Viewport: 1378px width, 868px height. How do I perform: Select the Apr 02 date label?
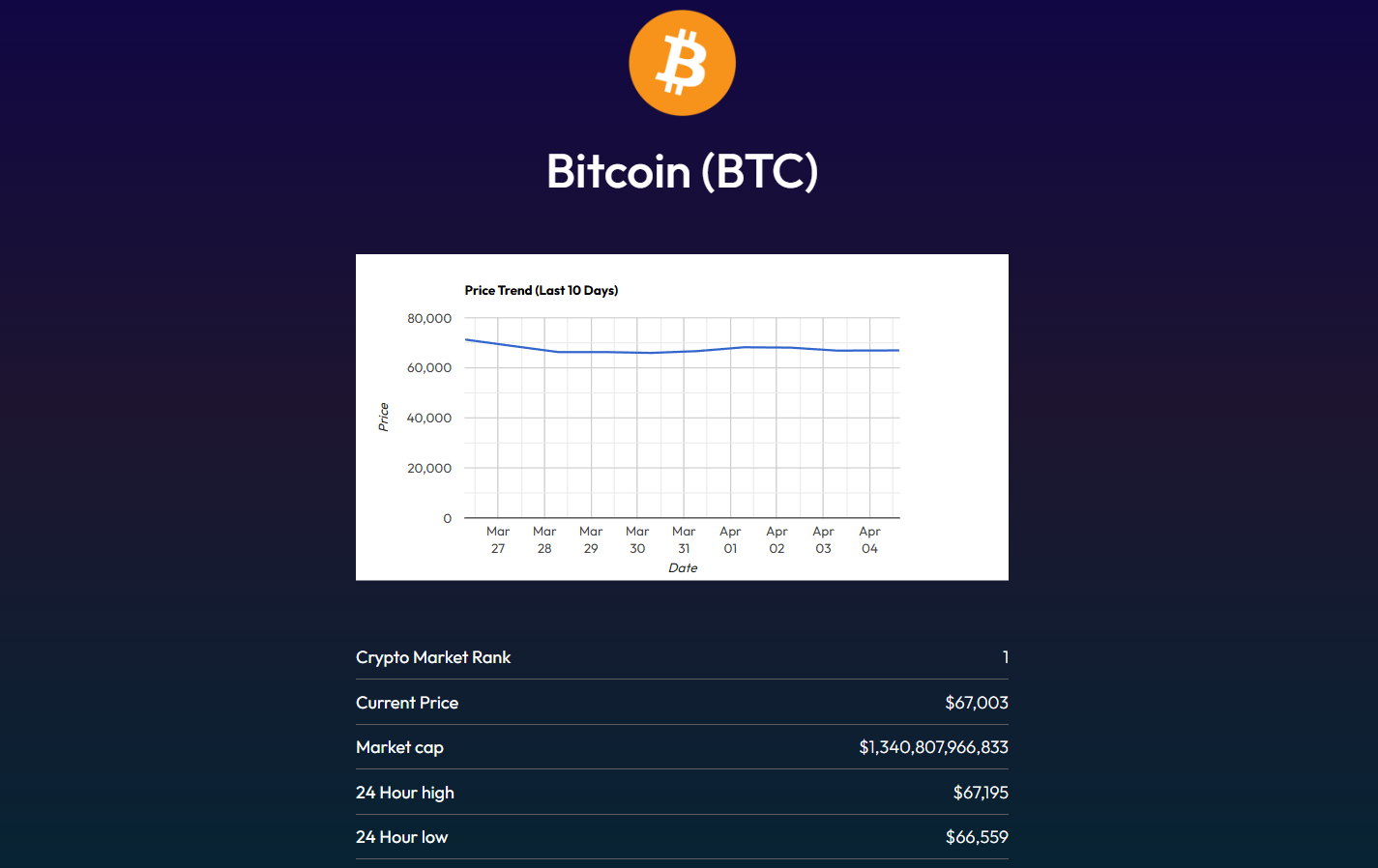coord(777,540)
